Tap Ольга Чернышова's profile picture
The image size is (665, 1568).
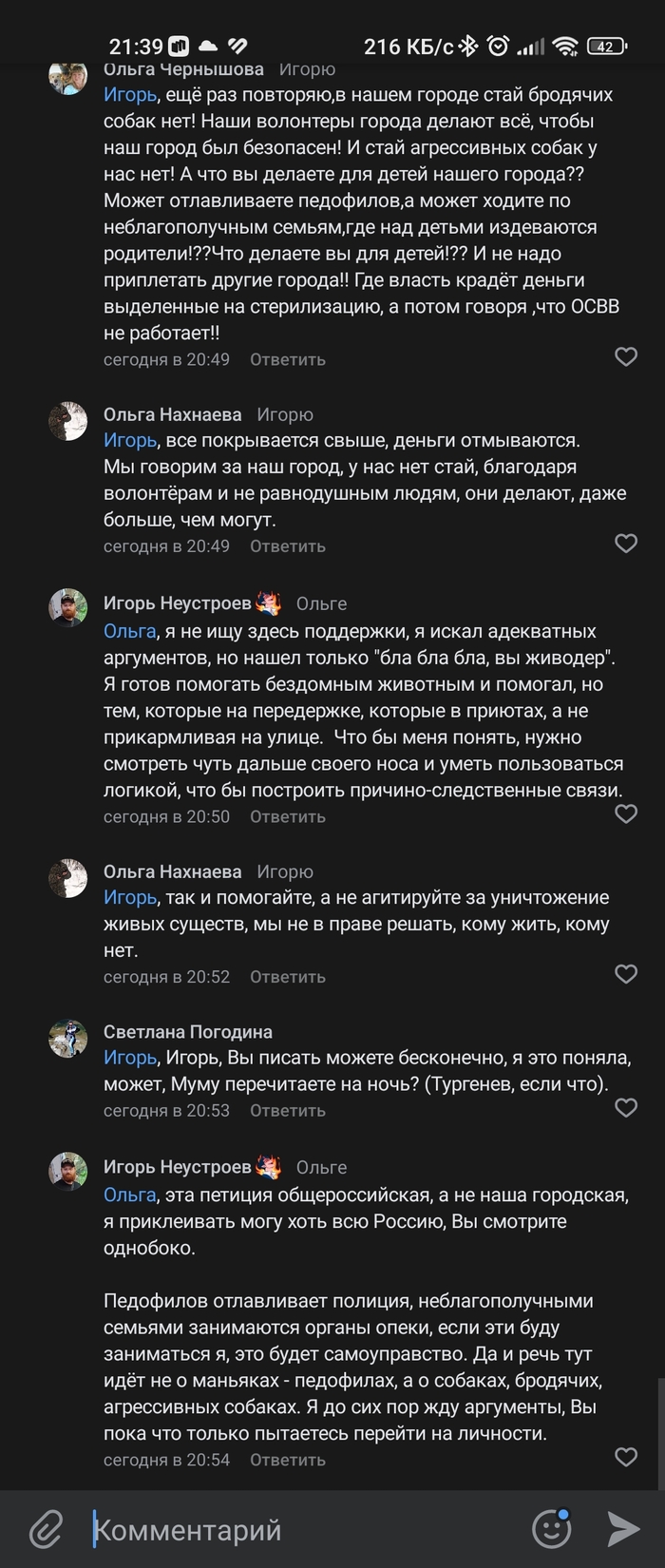coord(67,77)
